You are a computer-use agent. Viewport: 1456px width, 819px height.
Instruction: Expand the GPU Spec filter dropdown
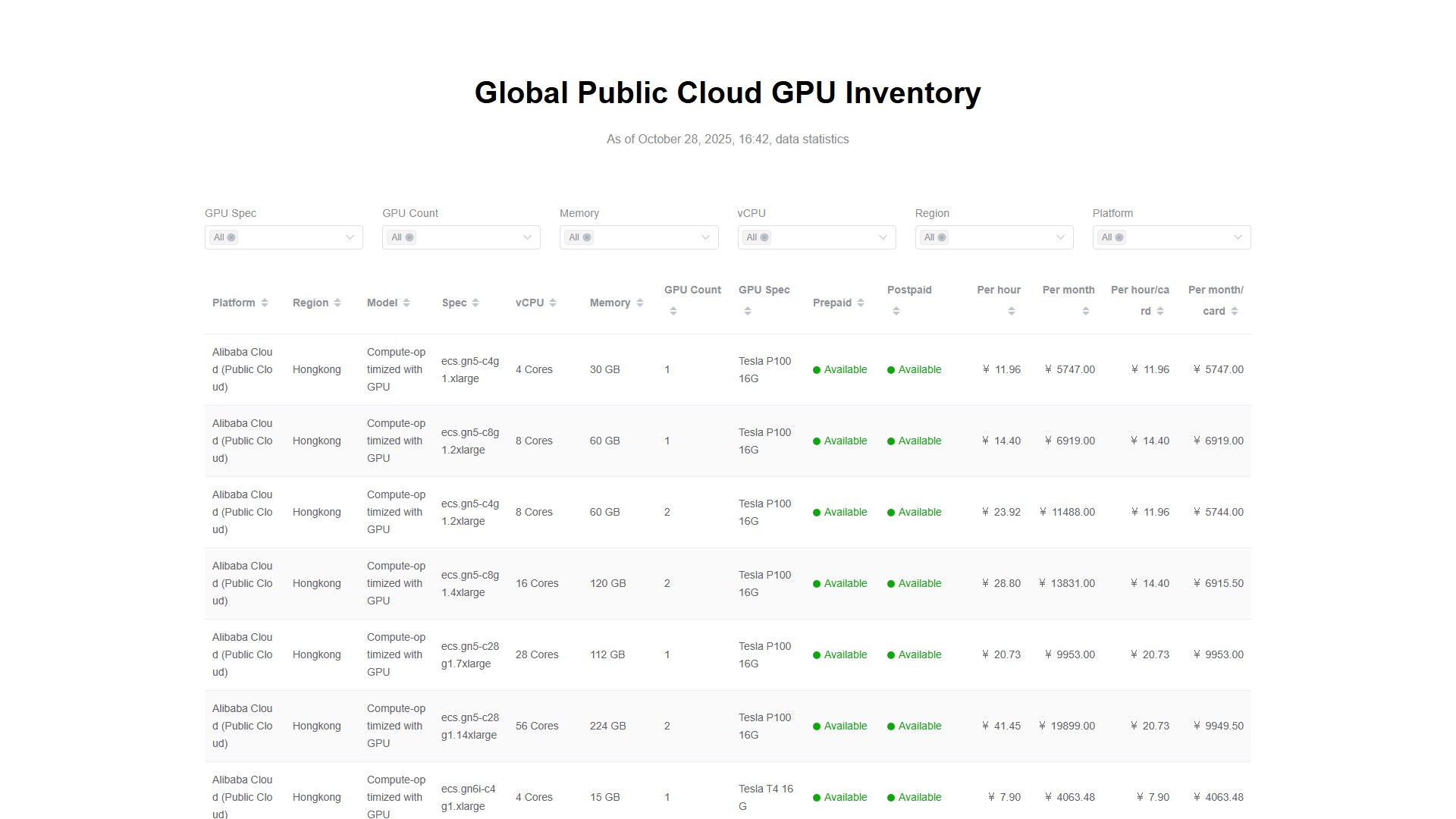[x=350, y=237]
